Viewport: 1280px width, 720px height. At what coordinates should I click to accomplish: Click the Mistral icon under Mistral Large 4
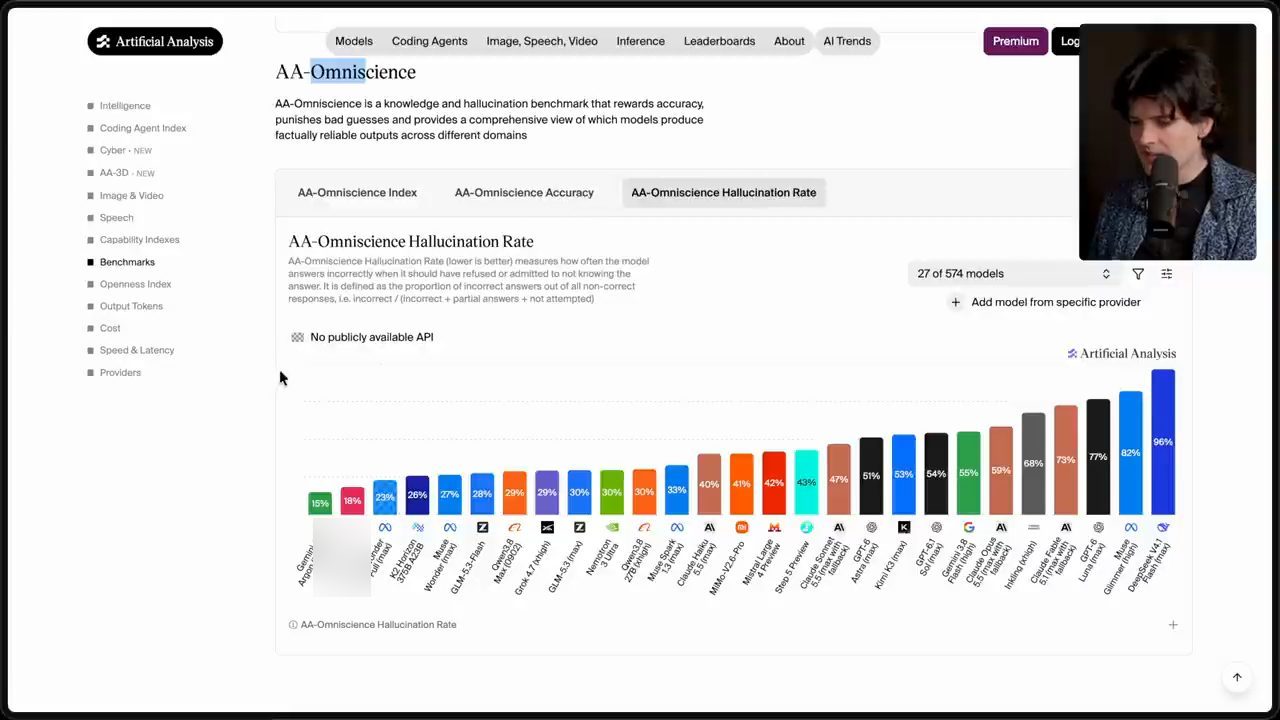point(774,527)
